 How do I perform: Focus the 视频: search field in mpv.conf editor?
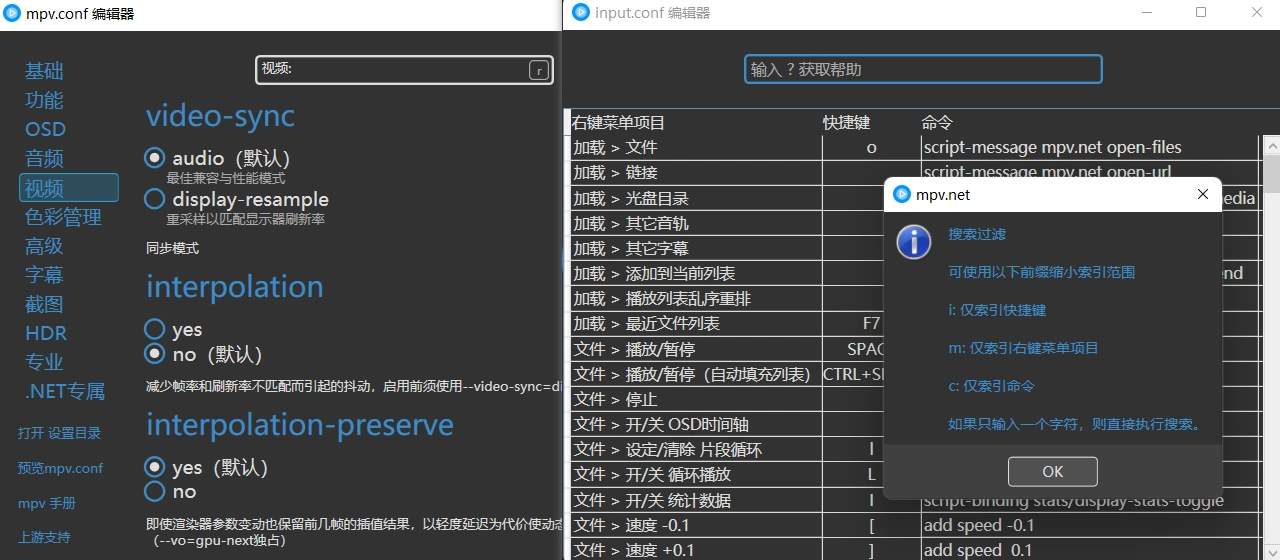[404, 69]
